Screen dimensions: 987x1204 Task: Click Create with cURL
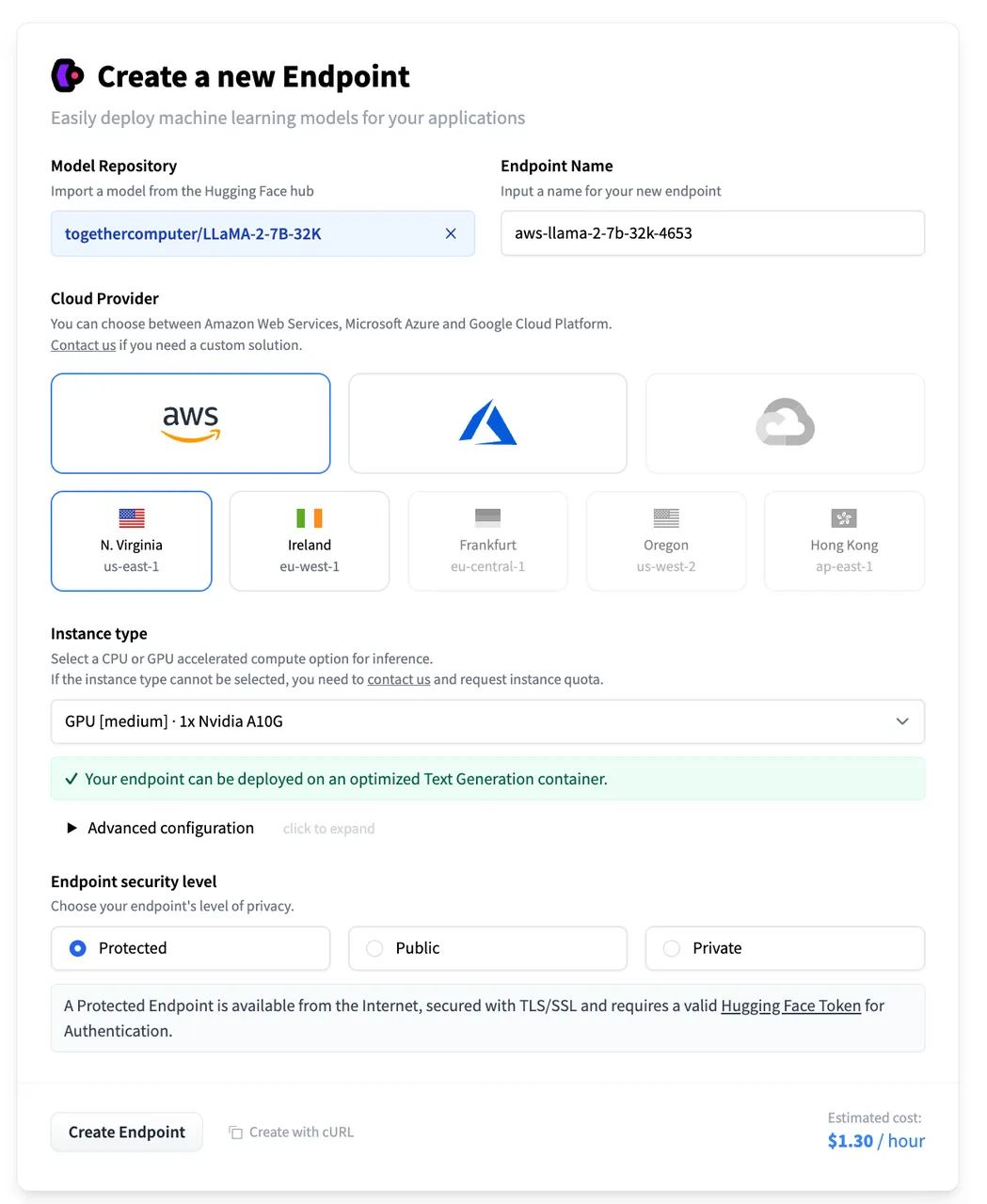pyautogui.click(x=292, y=1133)
